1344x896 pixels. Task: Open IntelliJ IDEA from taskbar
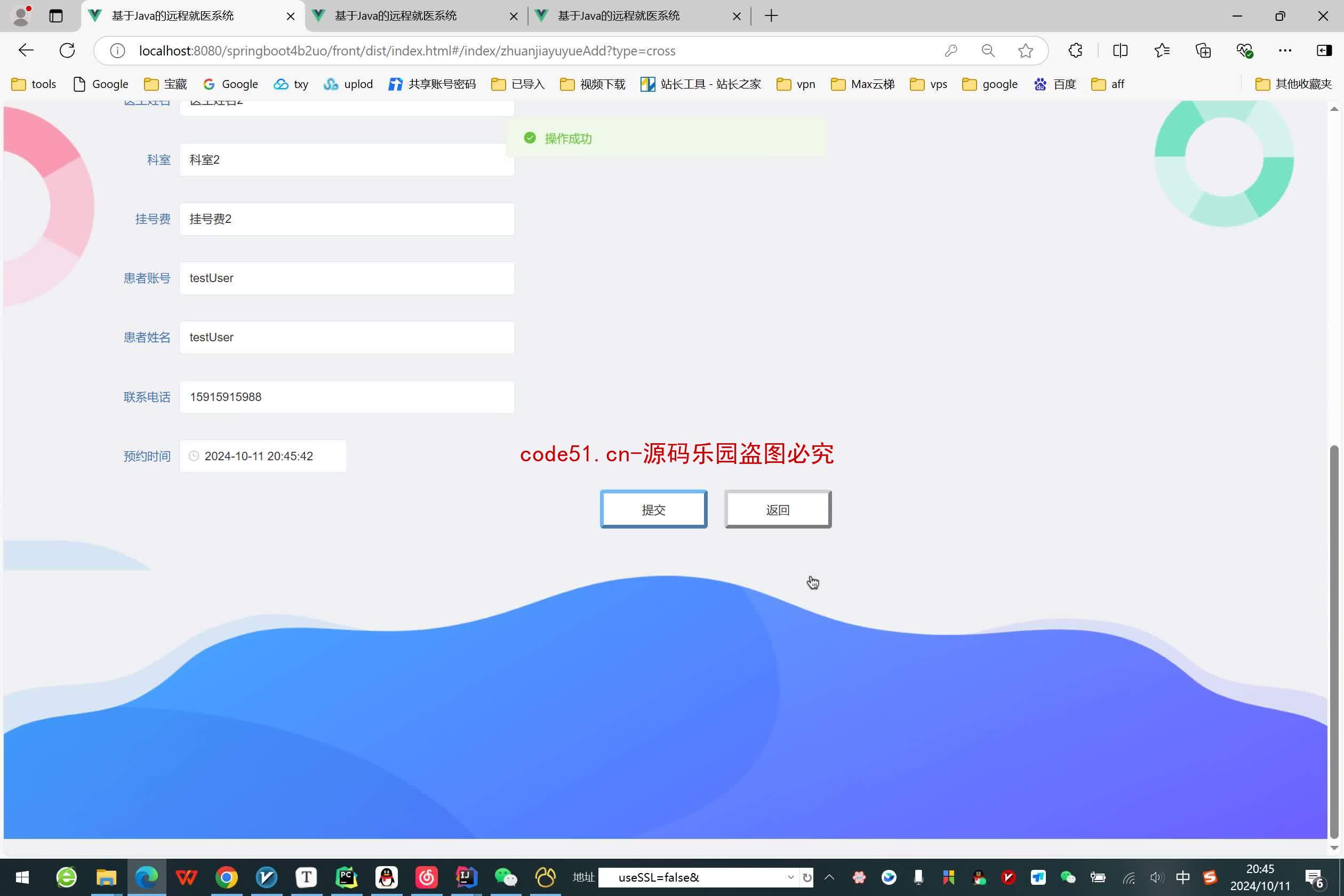pyautogui.click(x=466, y=877)
